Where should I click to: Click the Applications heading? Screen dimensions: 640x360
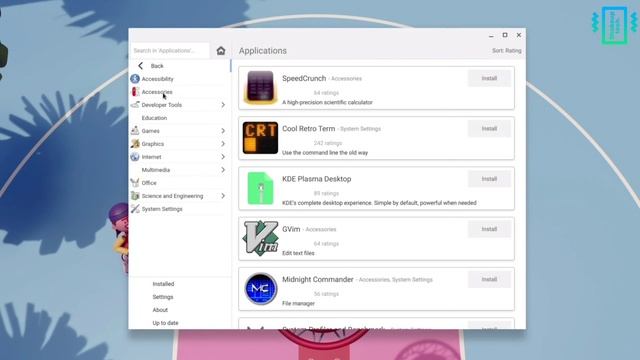[x=263, y=51]
